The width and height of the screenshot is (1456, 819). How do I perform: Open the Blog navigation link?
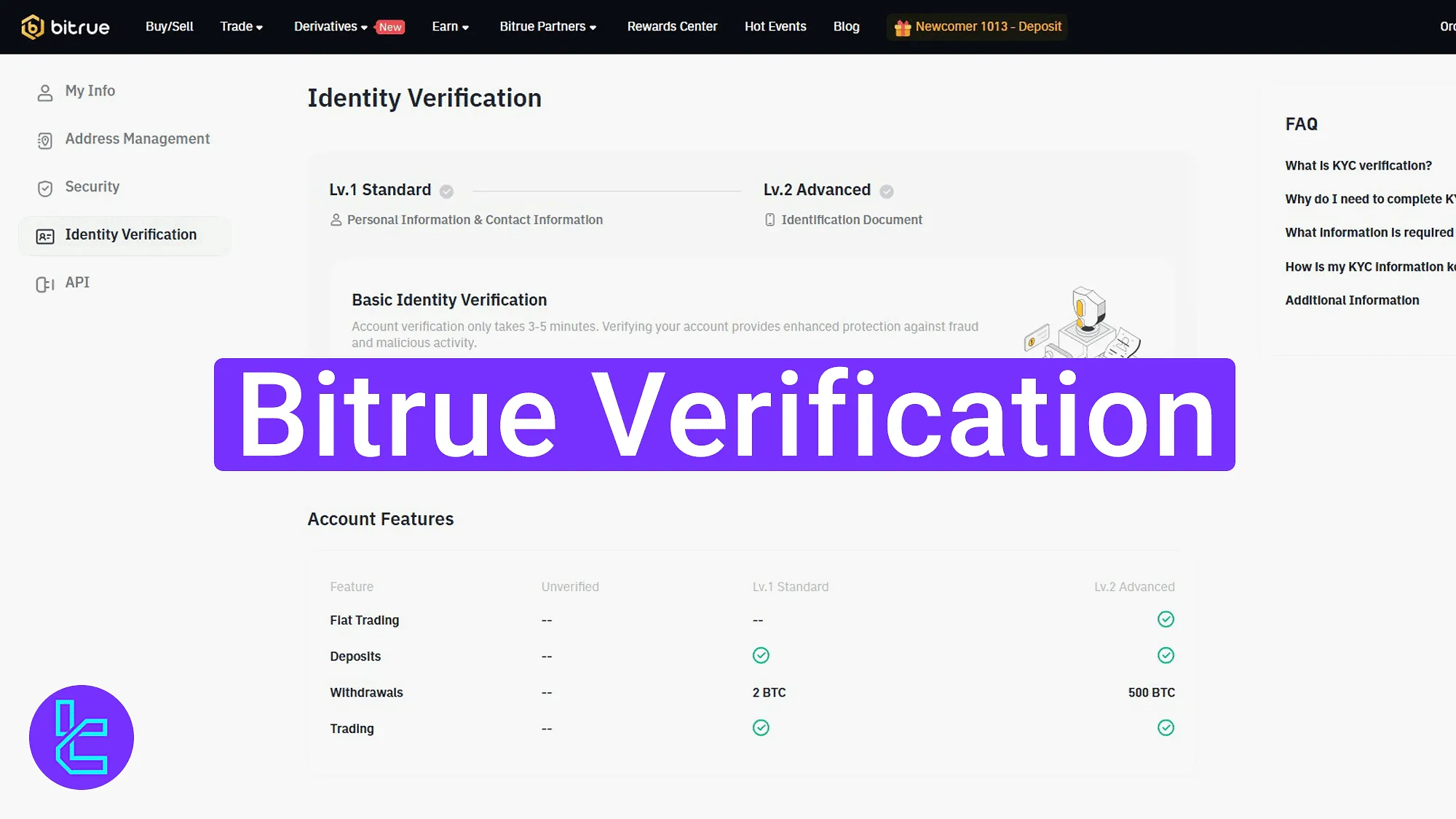[x=846, y=27]
